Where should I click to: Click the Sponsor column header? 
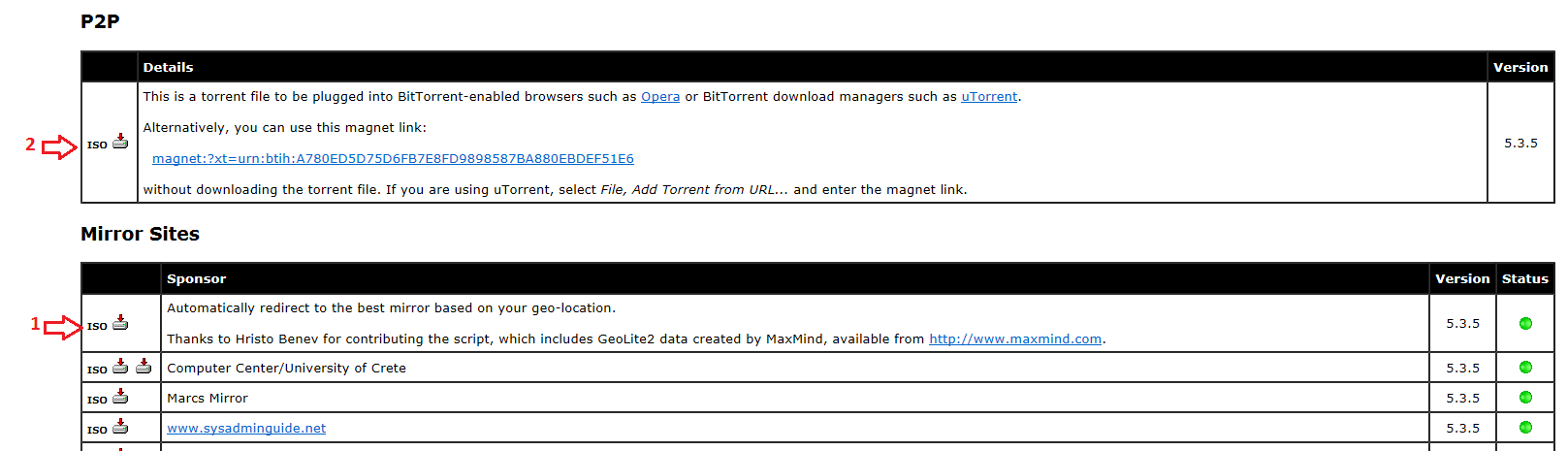coord(196,279)
